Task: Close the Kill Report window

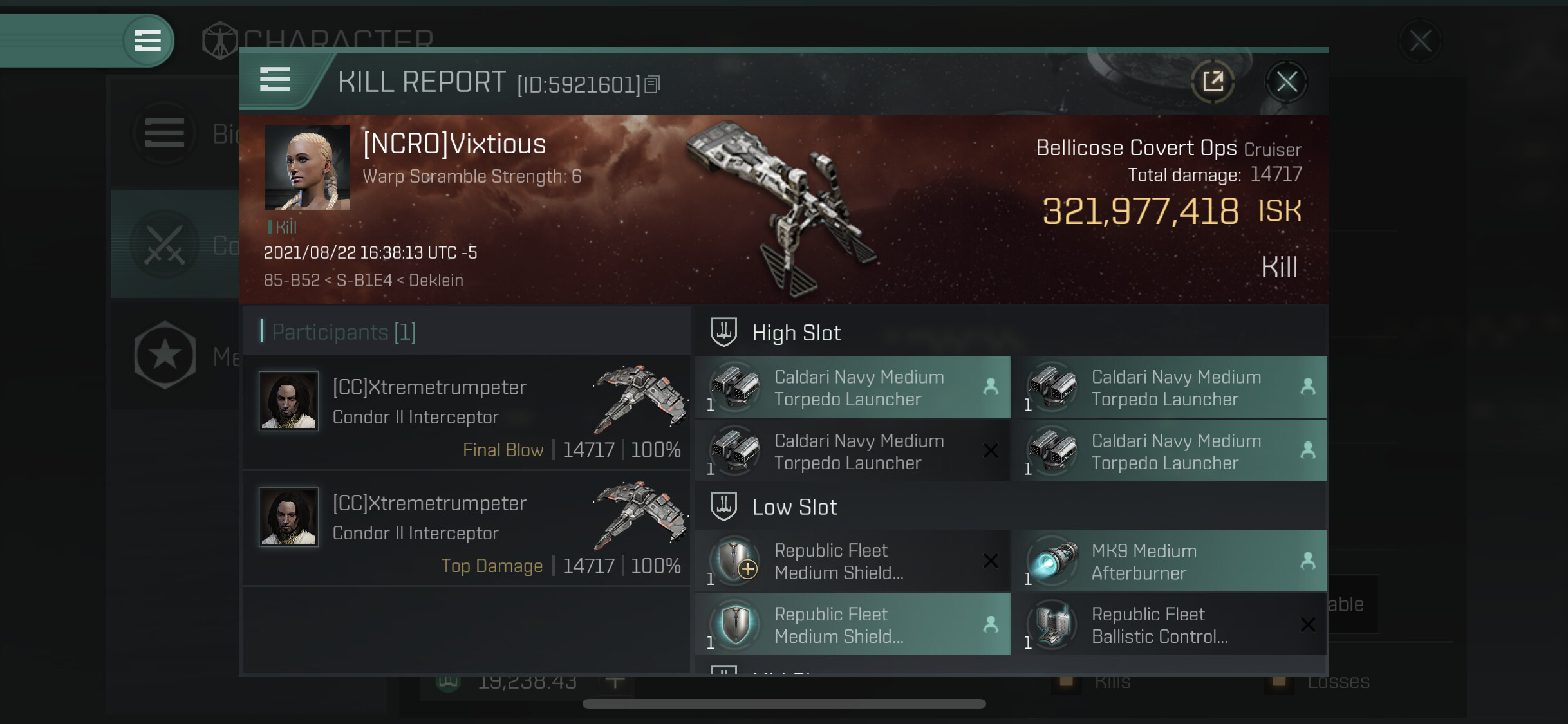Action: [1287, 82]
